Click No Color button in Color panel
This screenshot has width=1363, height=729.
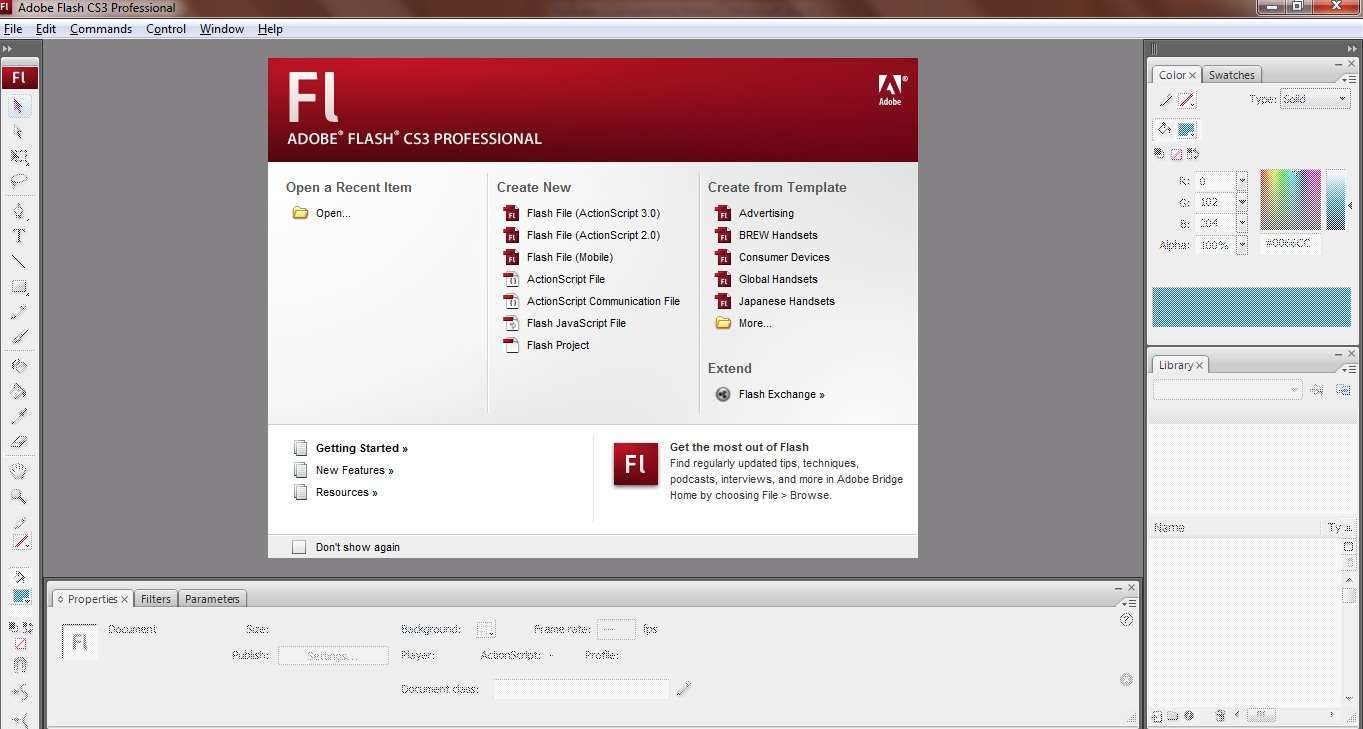pos(1176,154)
